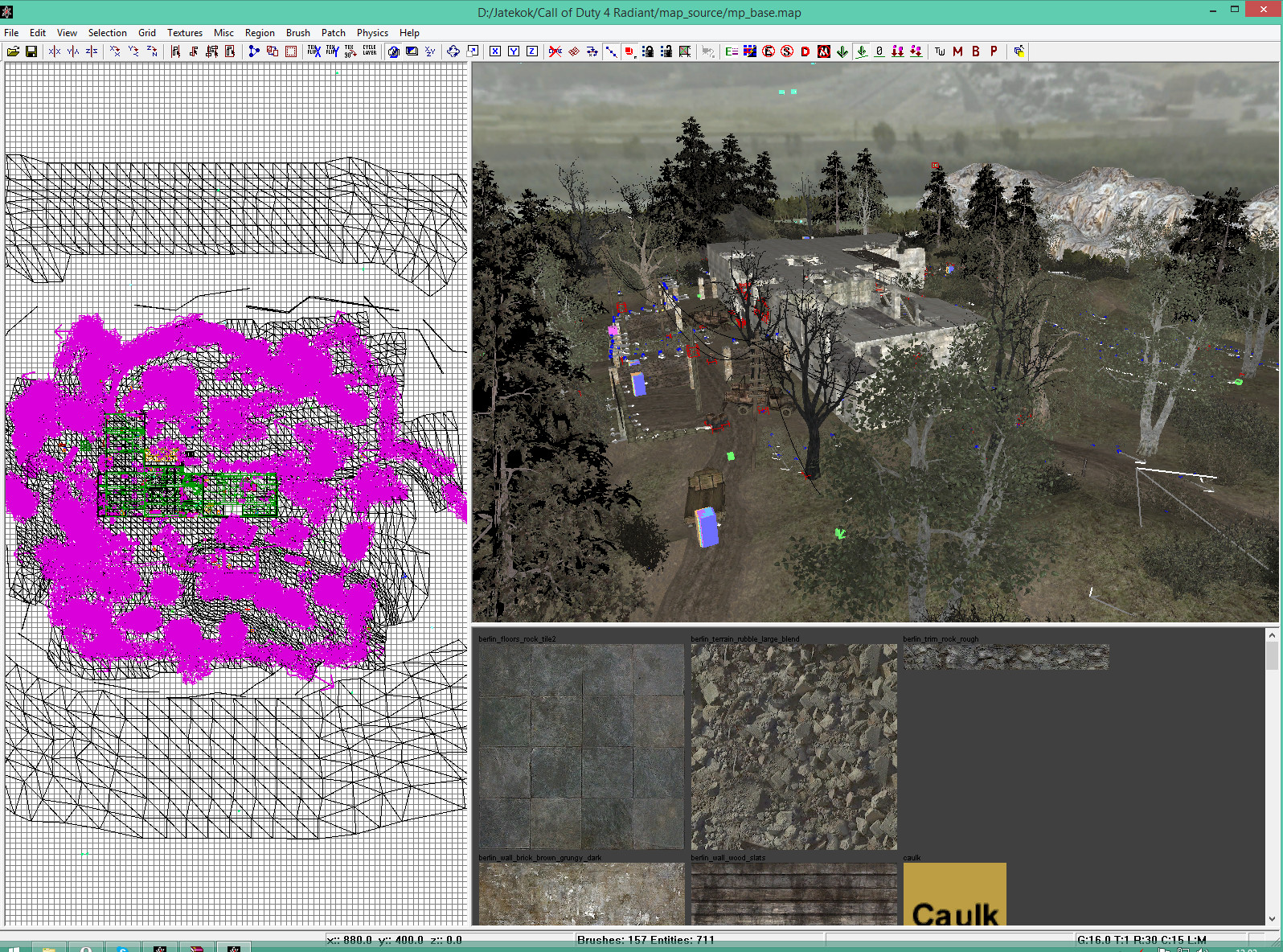The width and height of the screenshot is (1283, 952).
Task: Click the blue Y axis box icon
Action: tap(514, 51)
